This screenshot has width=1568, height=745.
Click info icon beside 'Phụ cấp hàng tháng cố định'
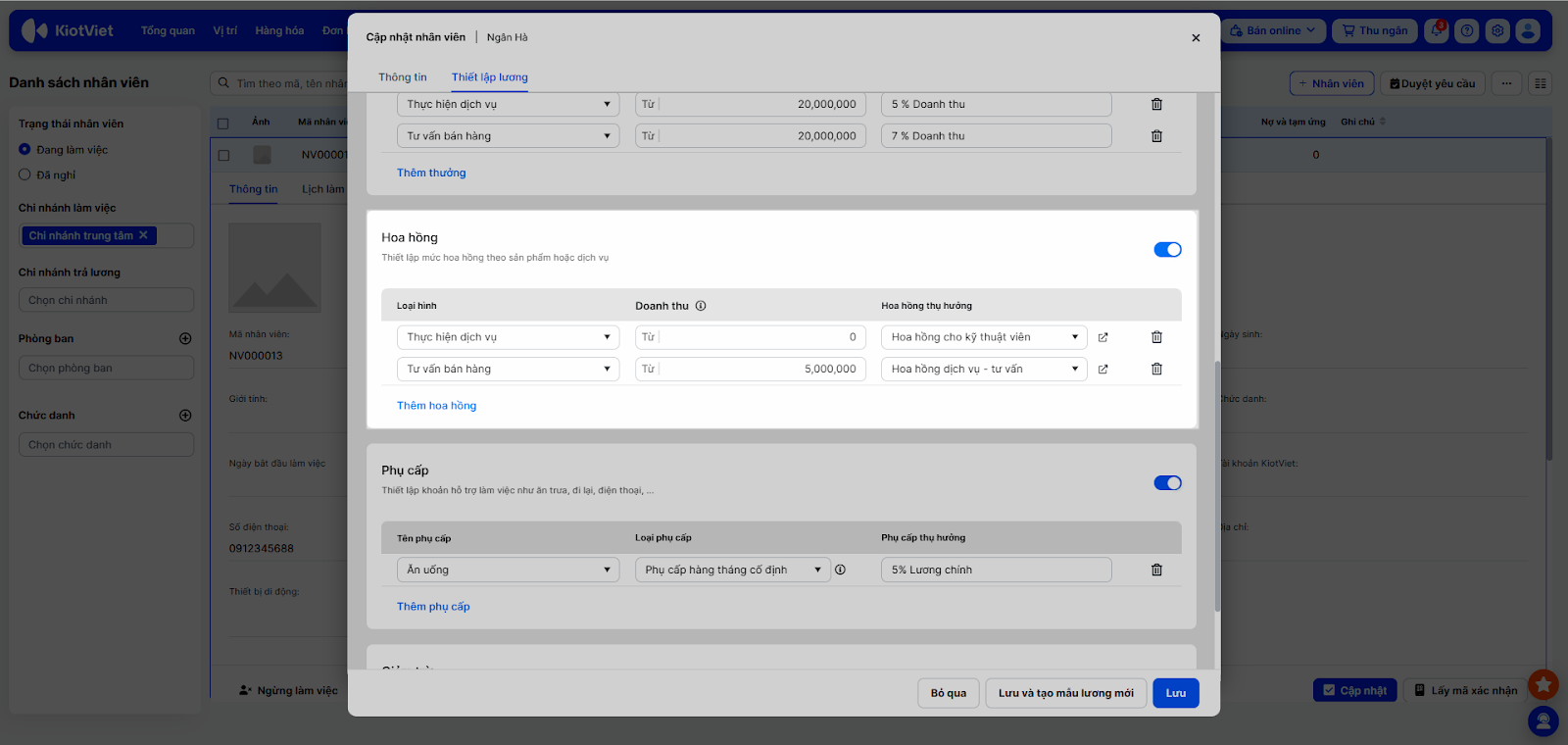coord(840,570)
